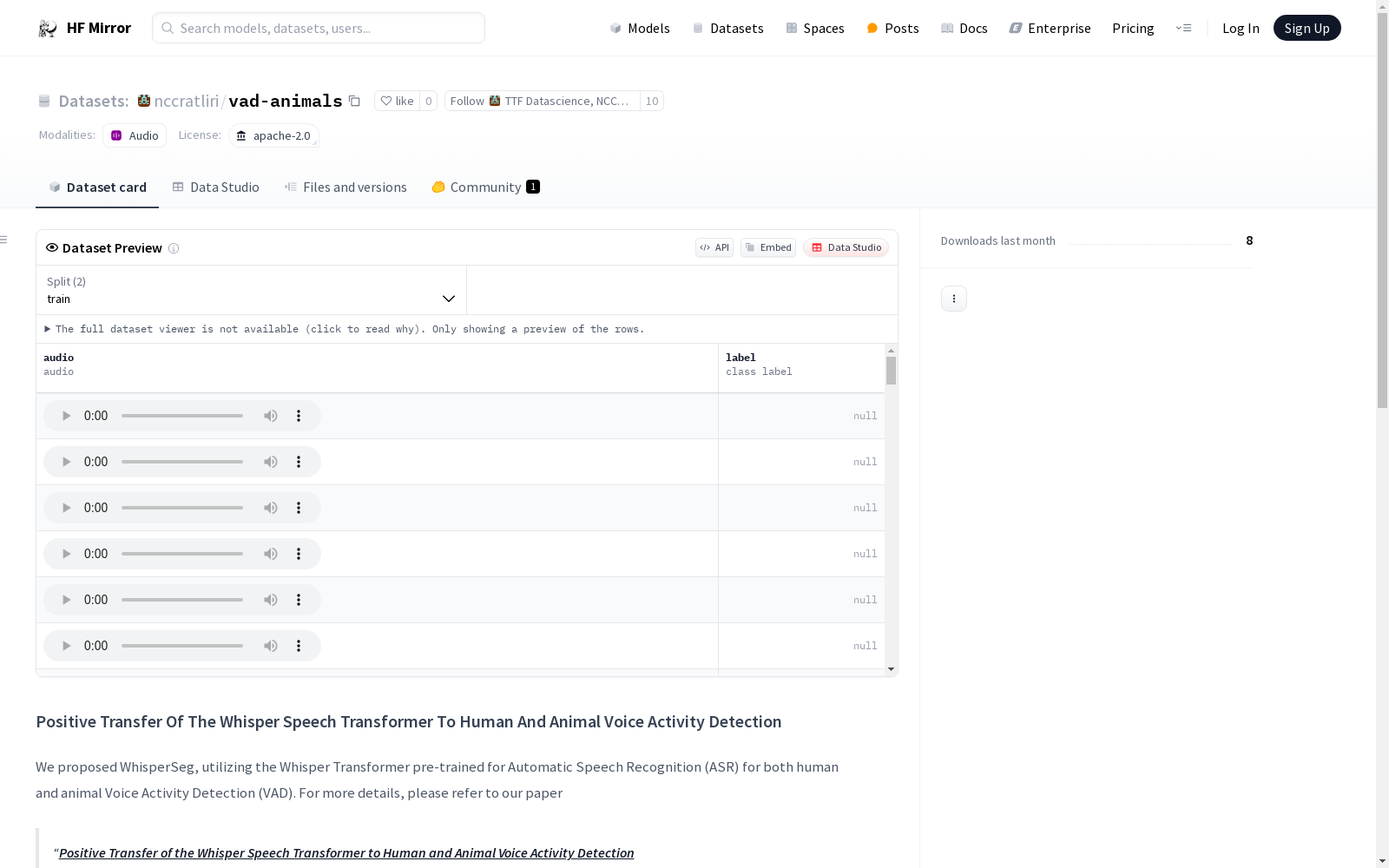This screenshot has width=1389, height=868.
Task: Open the Files and versions tab
Action: (346, 187)
